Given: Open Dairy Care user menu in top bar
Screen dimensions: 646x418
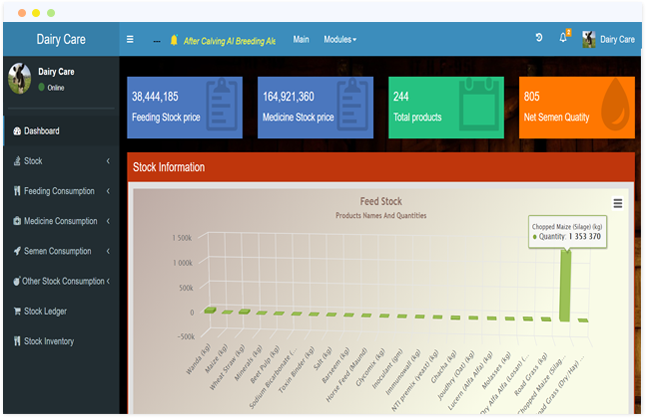Looking at the screenshot, I should point(609,40).
